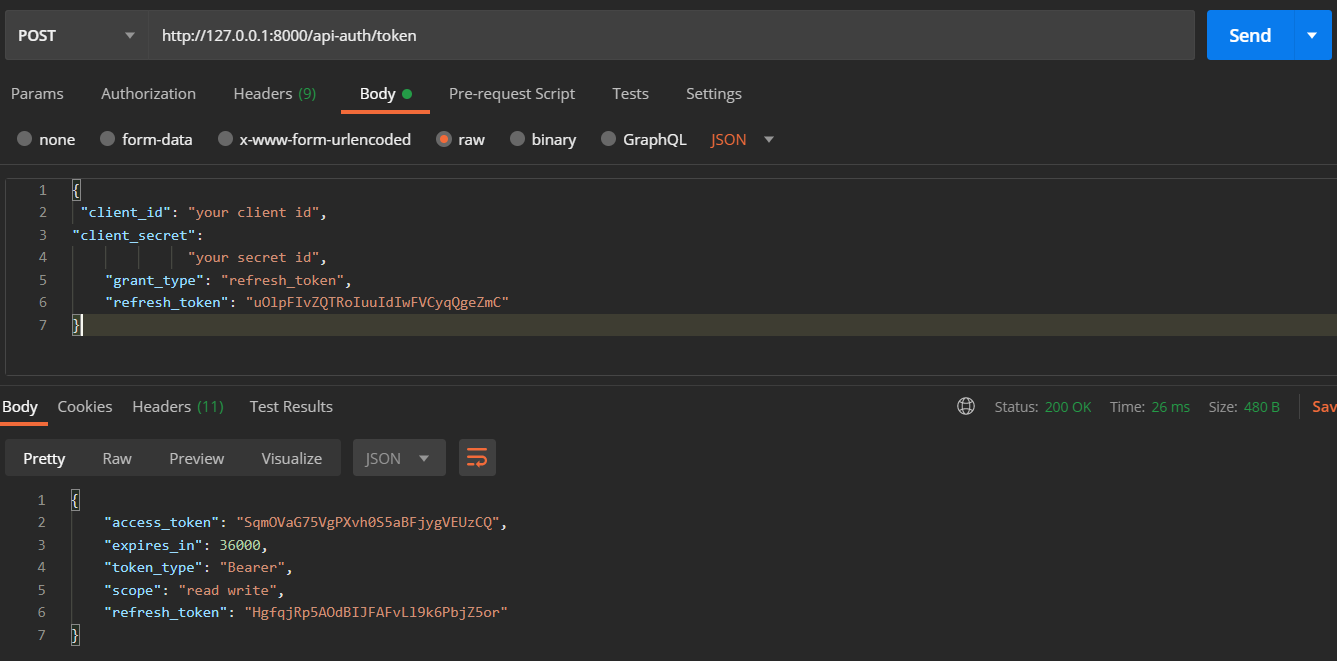Click the blue Send button
This screenshot has height=661, width=1337.
point(1250,35)
